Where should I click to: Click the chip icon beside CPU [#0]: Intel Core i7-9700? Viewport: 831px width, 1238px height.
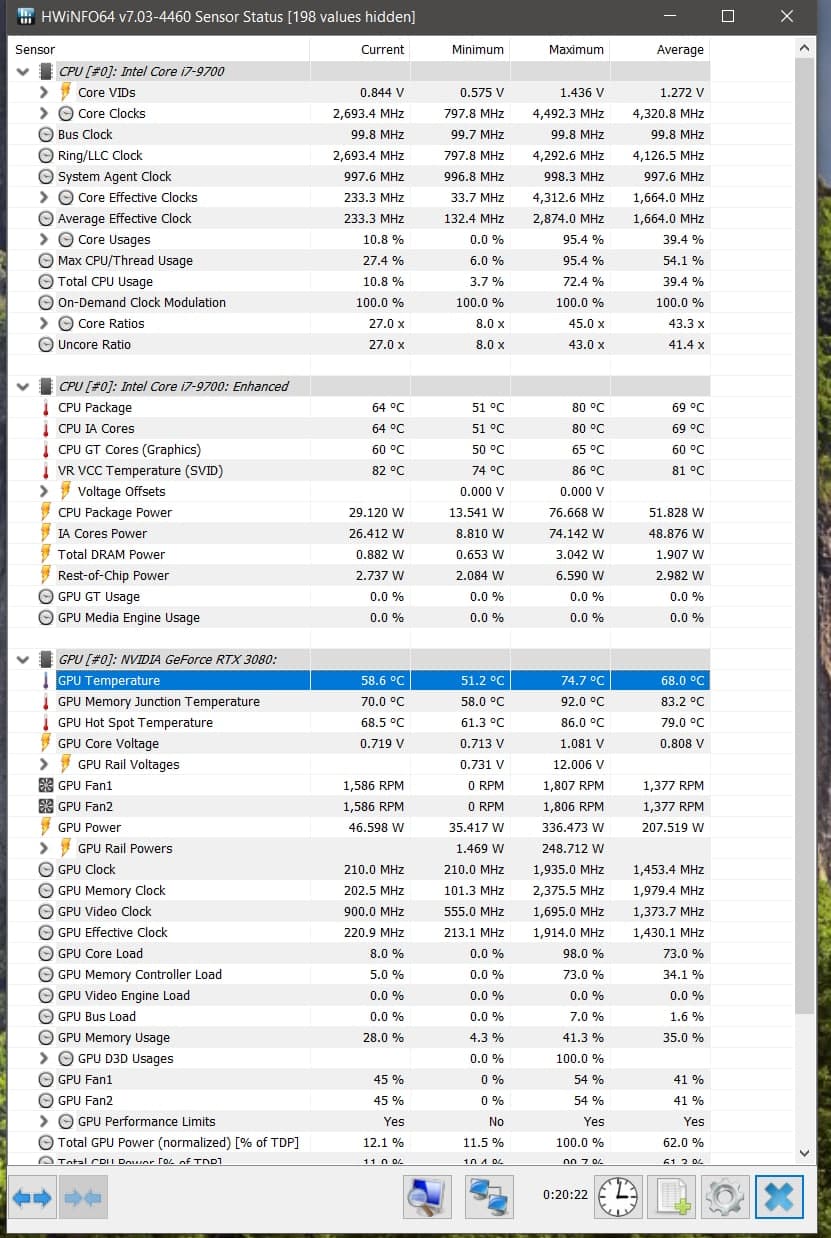pyautogui.click(x=46, y=71)
